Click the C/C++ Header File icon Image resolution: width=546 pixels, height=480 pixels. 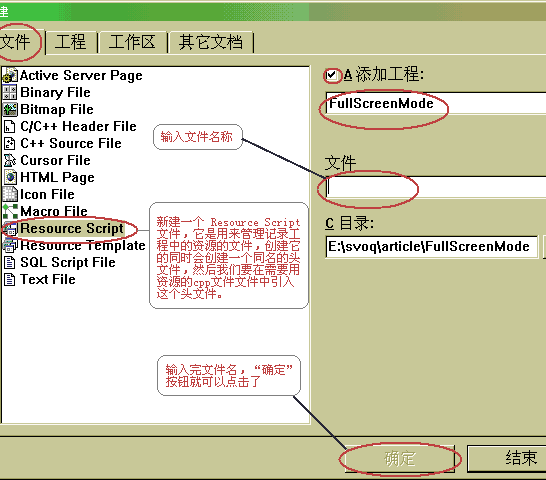coord(10,126)
